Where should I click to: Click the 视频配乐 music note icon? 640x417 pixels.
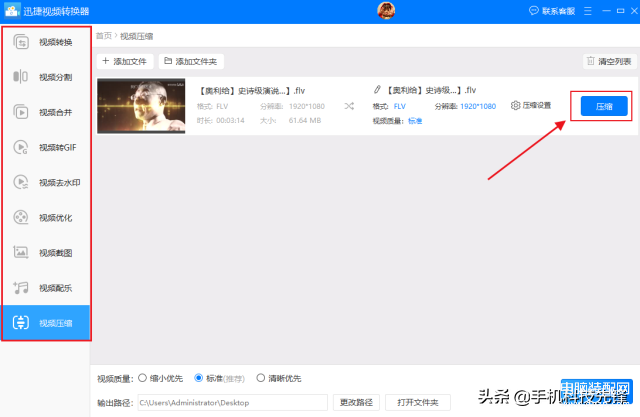pos(21,287)
